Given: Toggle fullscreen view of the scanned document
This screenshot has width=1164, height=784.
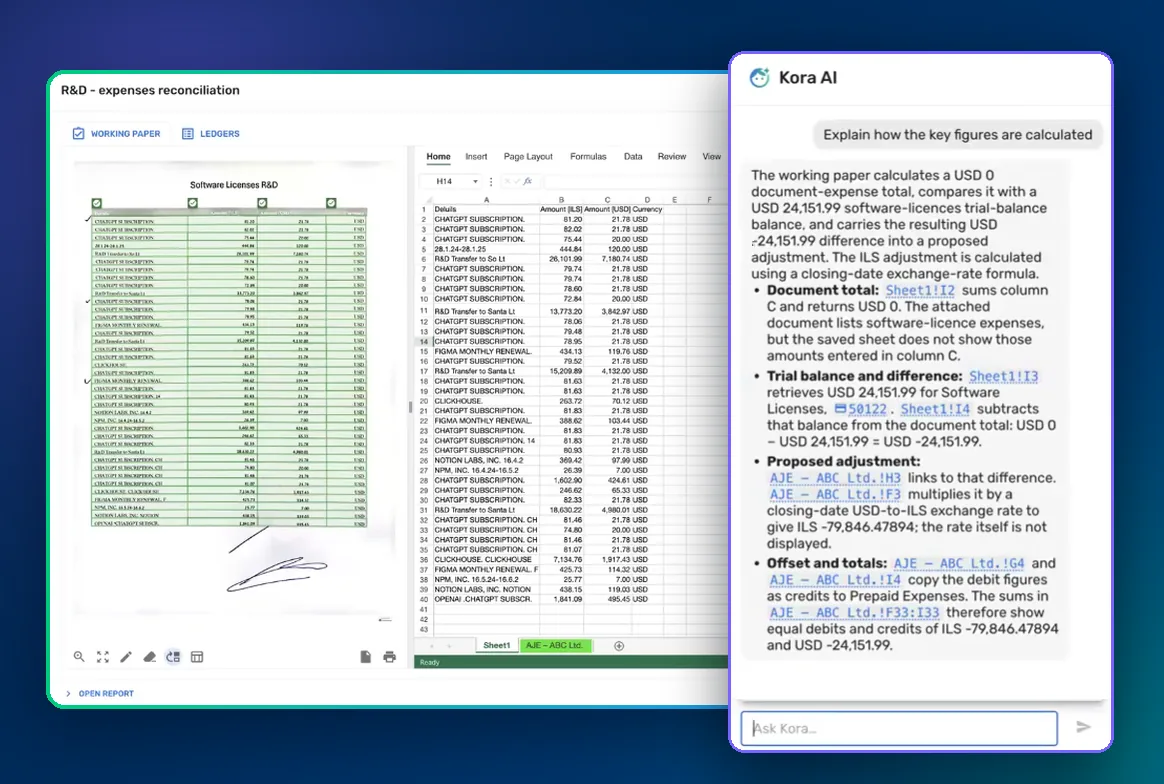Looking at the screenshot, I should tap(102, 657).
